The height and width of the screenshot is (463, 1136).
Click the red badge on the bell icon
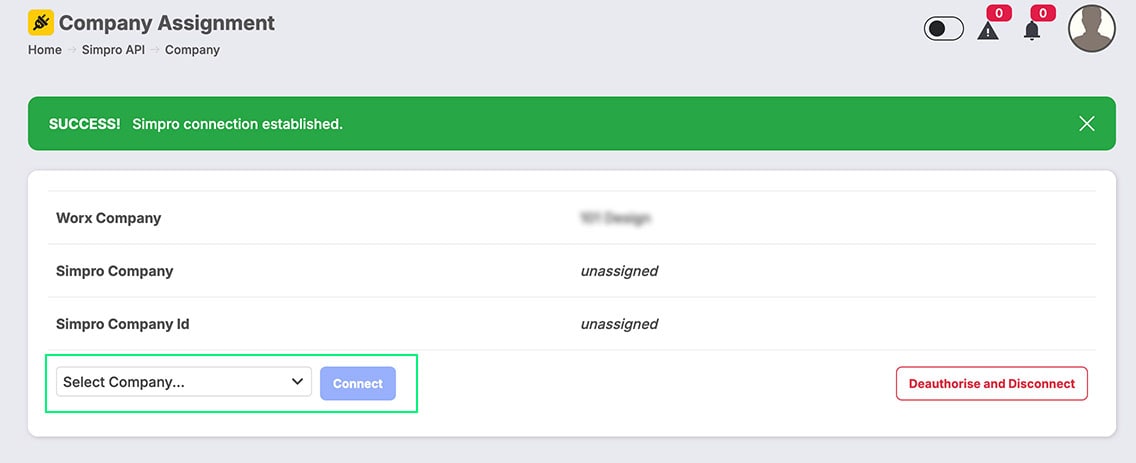[1043, 13]
